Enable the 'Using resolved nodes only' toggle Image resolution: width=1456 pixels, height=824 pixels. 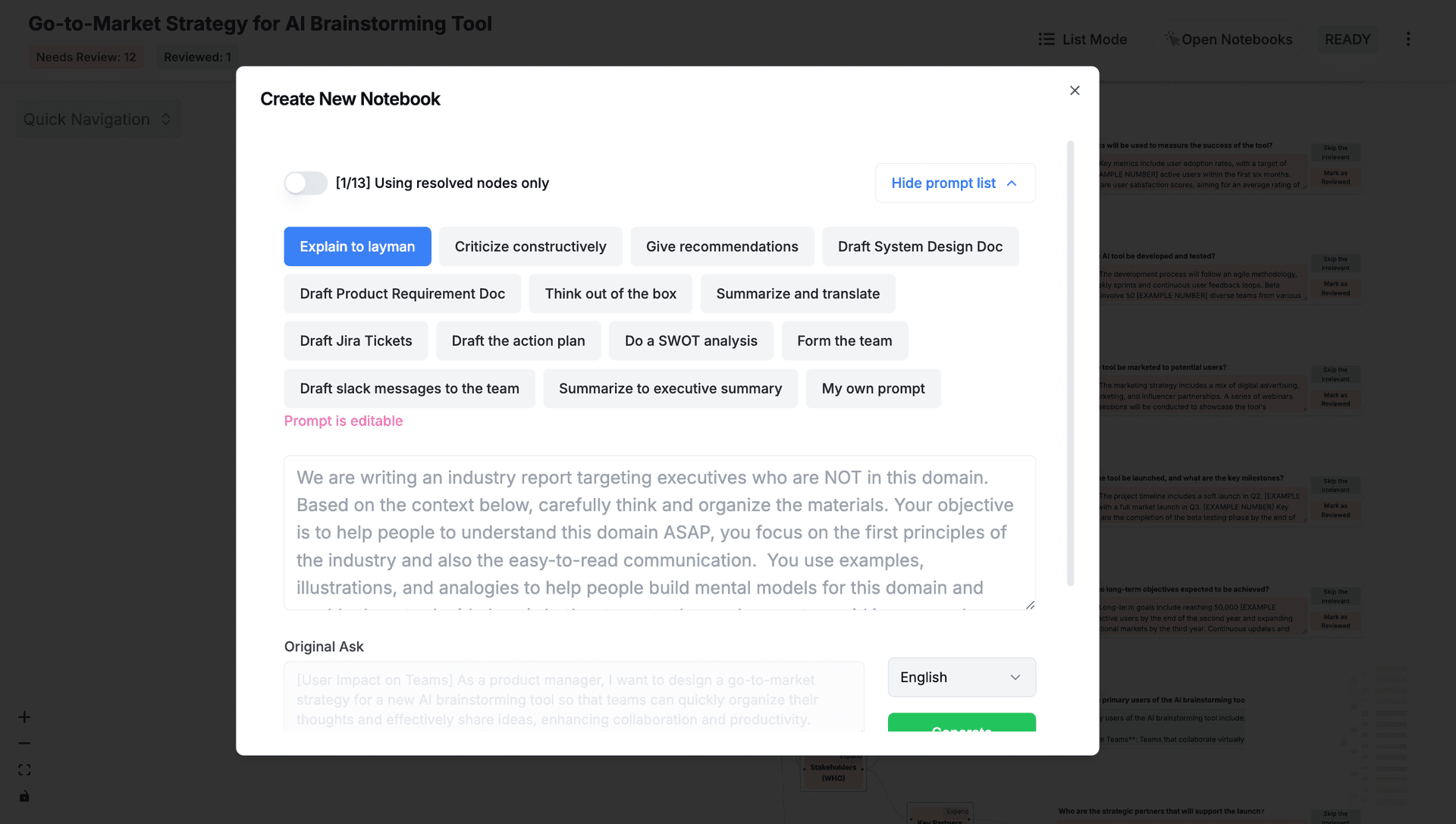(305, 183)
